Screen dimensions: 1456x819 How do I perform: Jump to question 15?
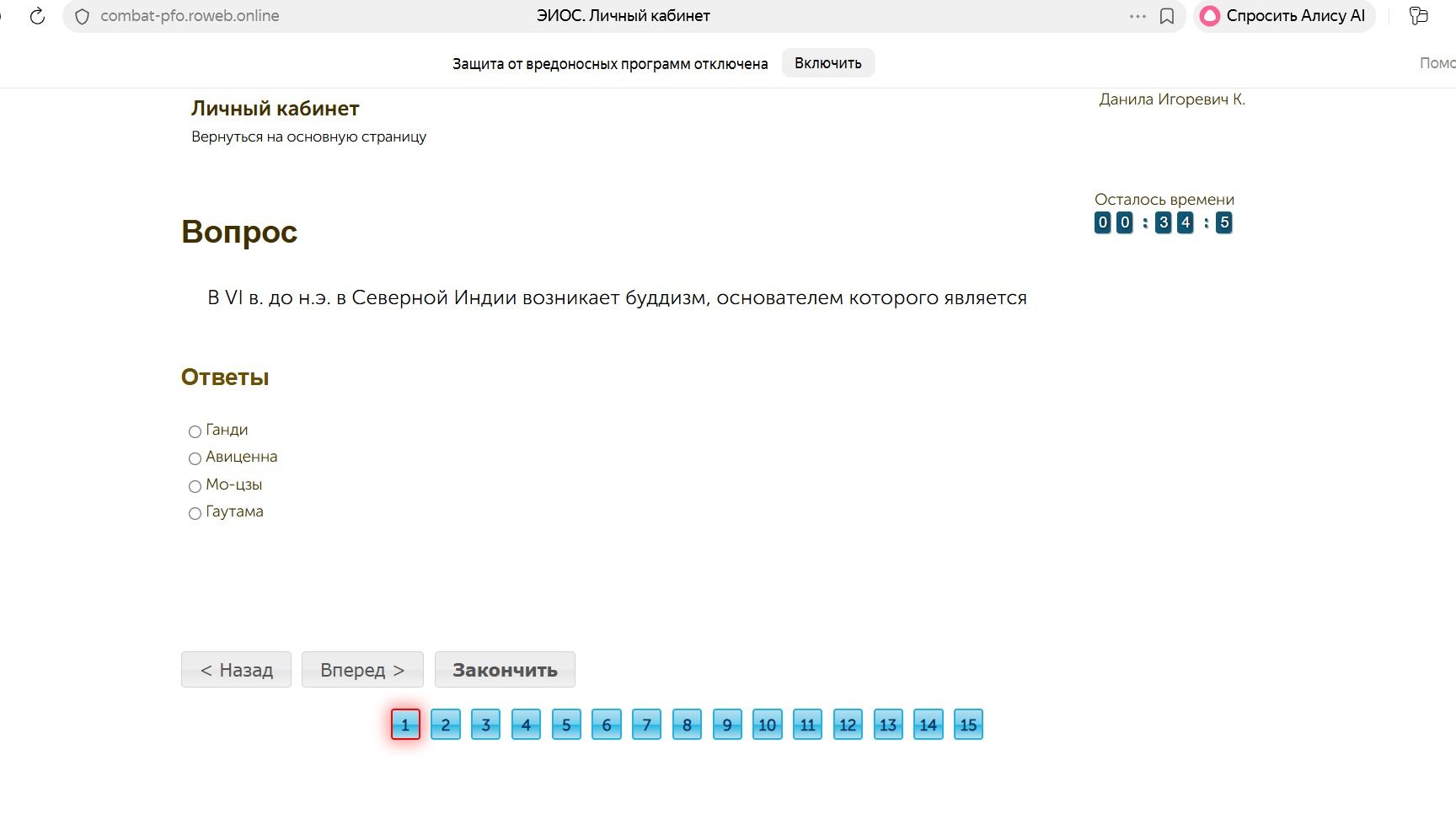click(968, 725)
